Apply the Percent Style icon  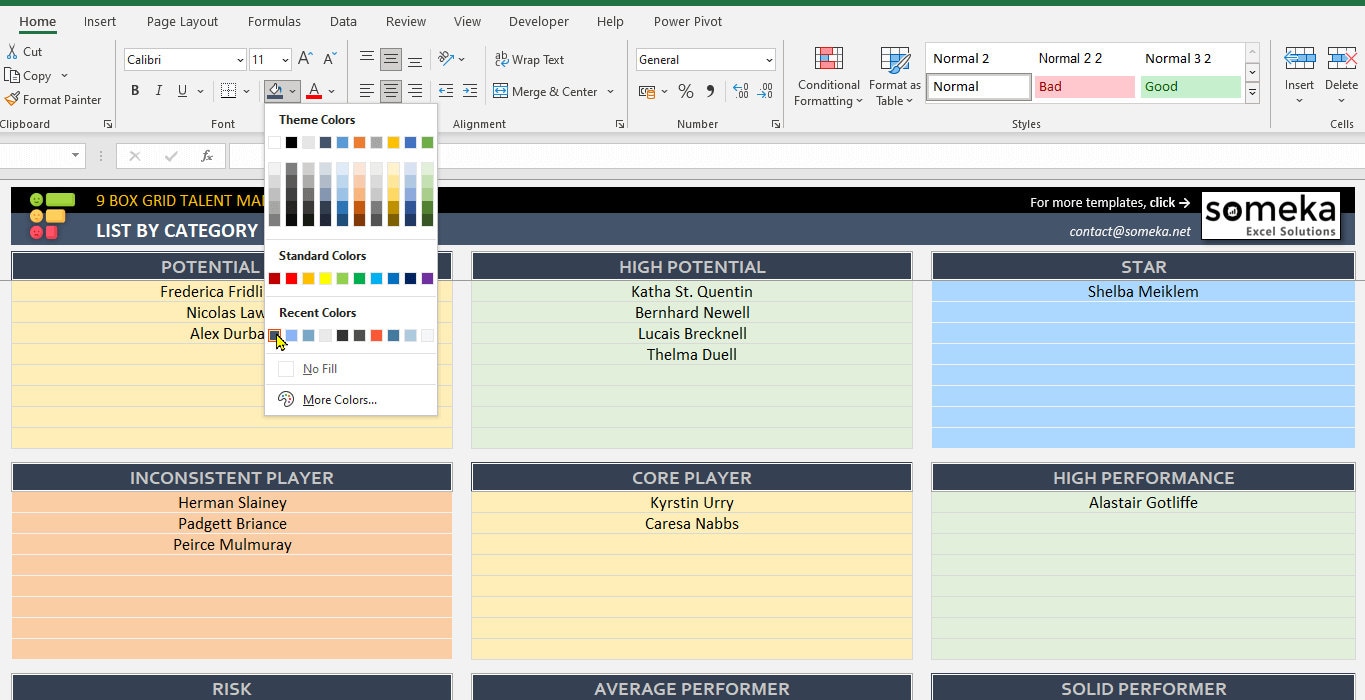point(686,91)
